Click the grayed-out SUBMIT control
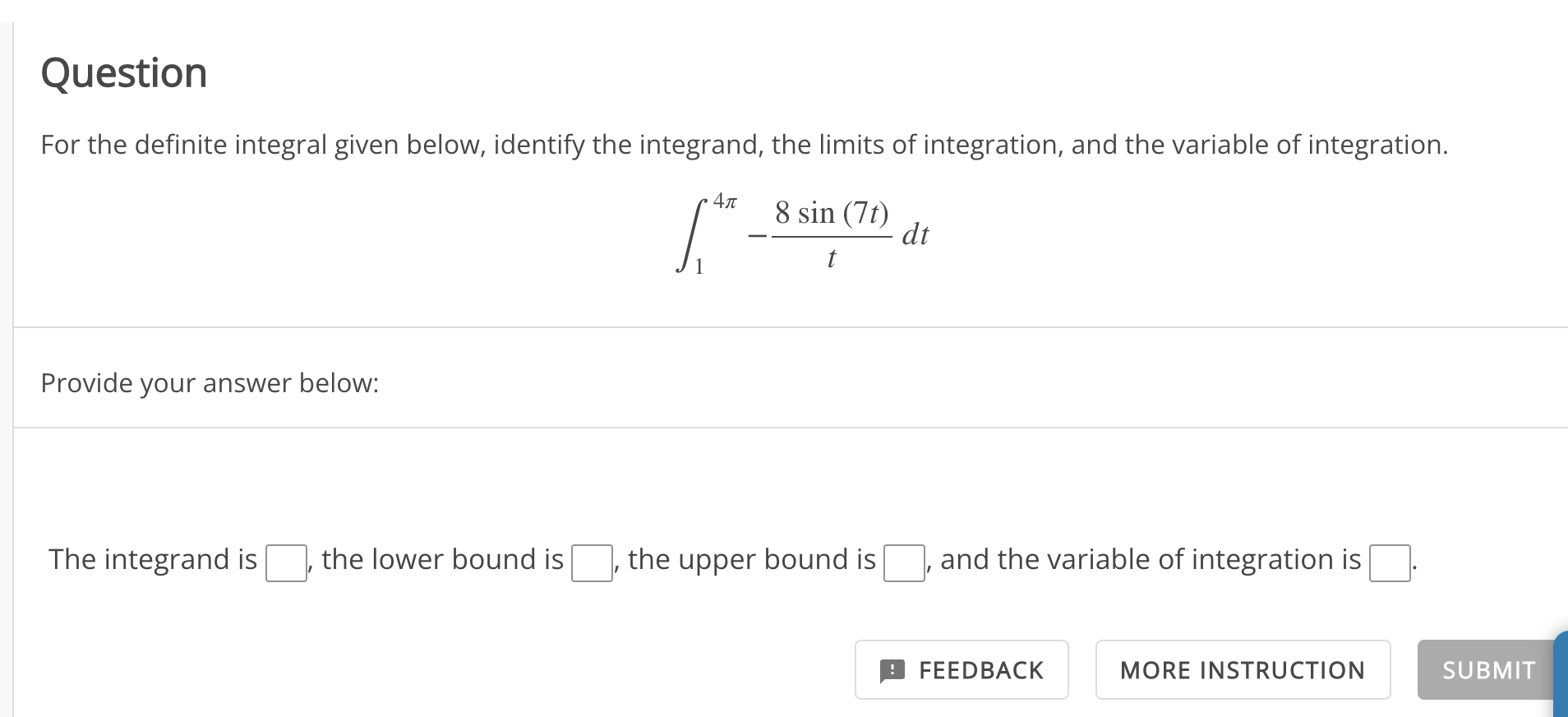Screen dimensions: 1568x717 coord(1487,669)
